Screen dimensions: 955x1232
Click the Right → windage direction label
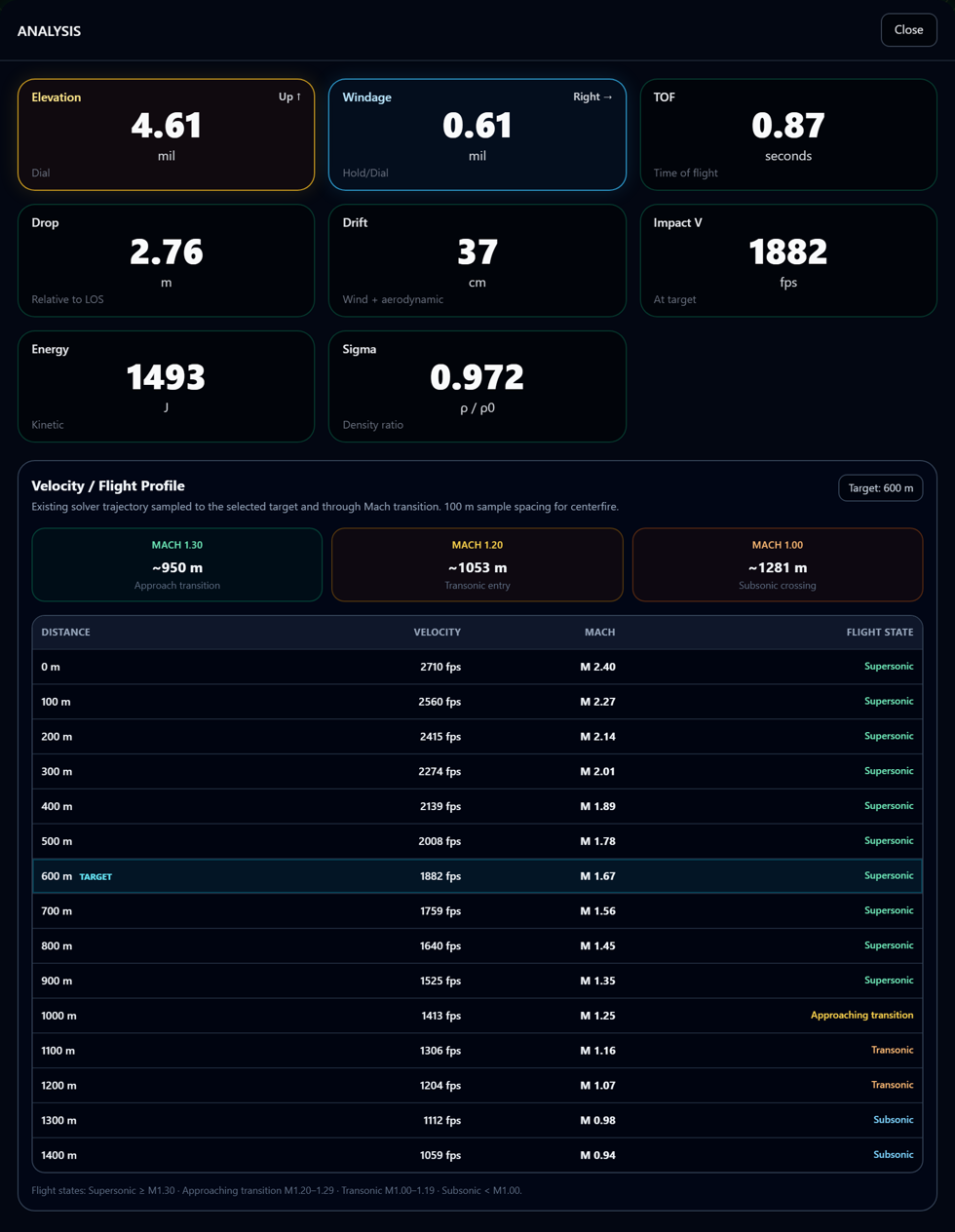592,97
